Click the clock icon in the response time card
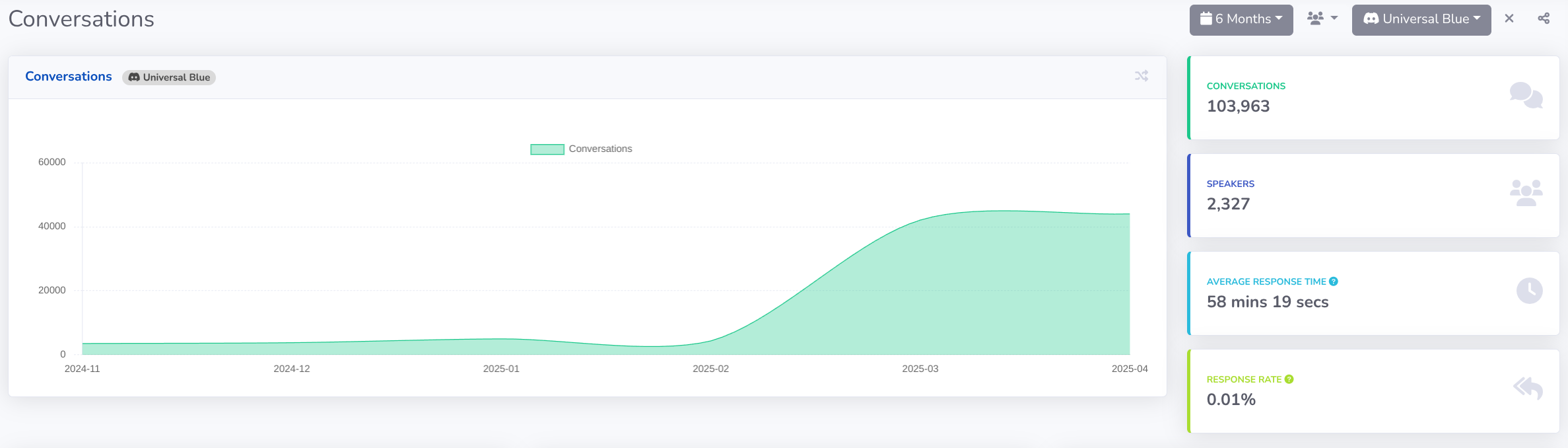1568x448 pixels. [1529, 291]
